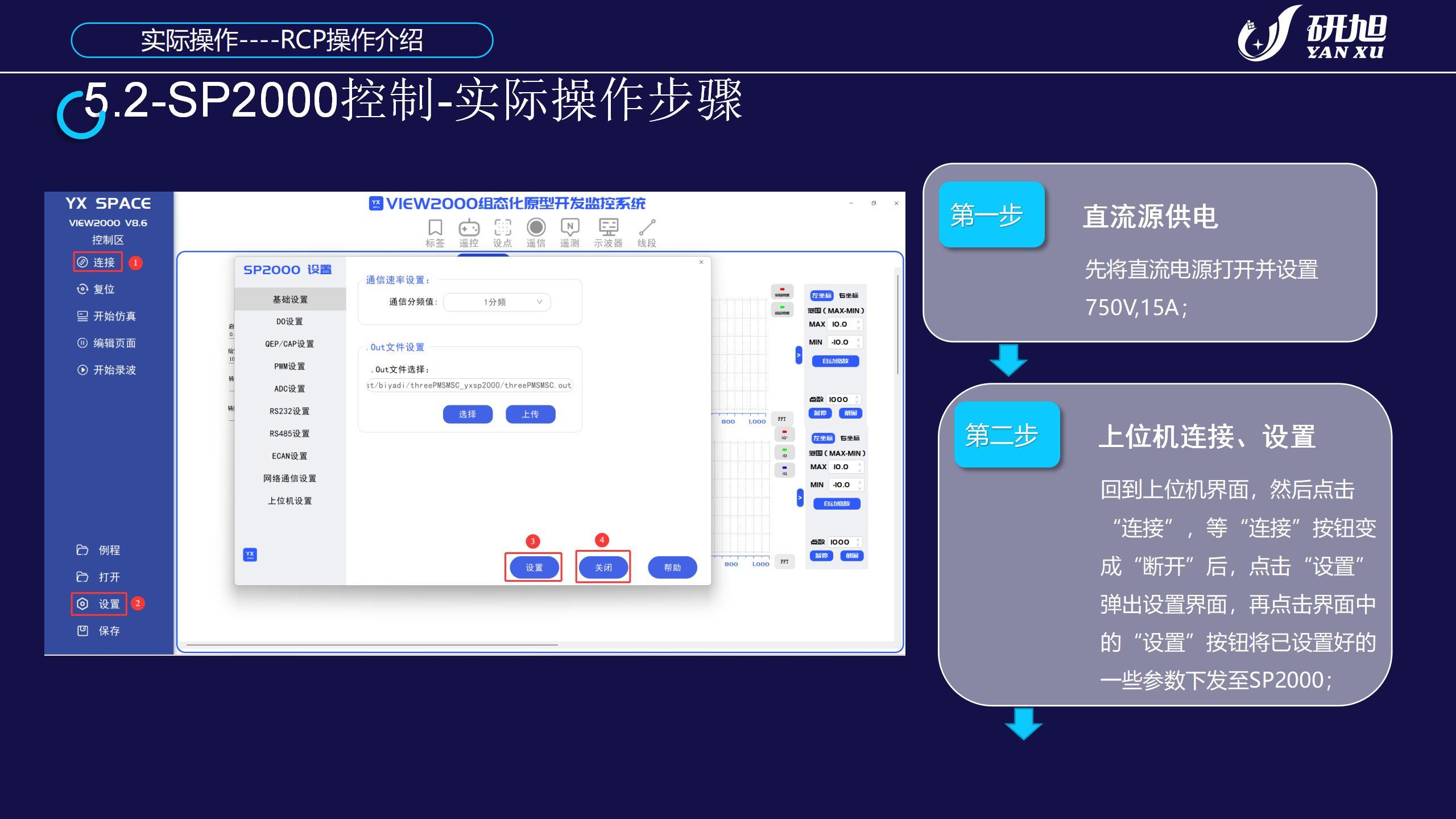Select 右坐标 in the upper chart panel
Image resolution: width=1456 pixels, height=819 pixels.
tap(849, 296)
